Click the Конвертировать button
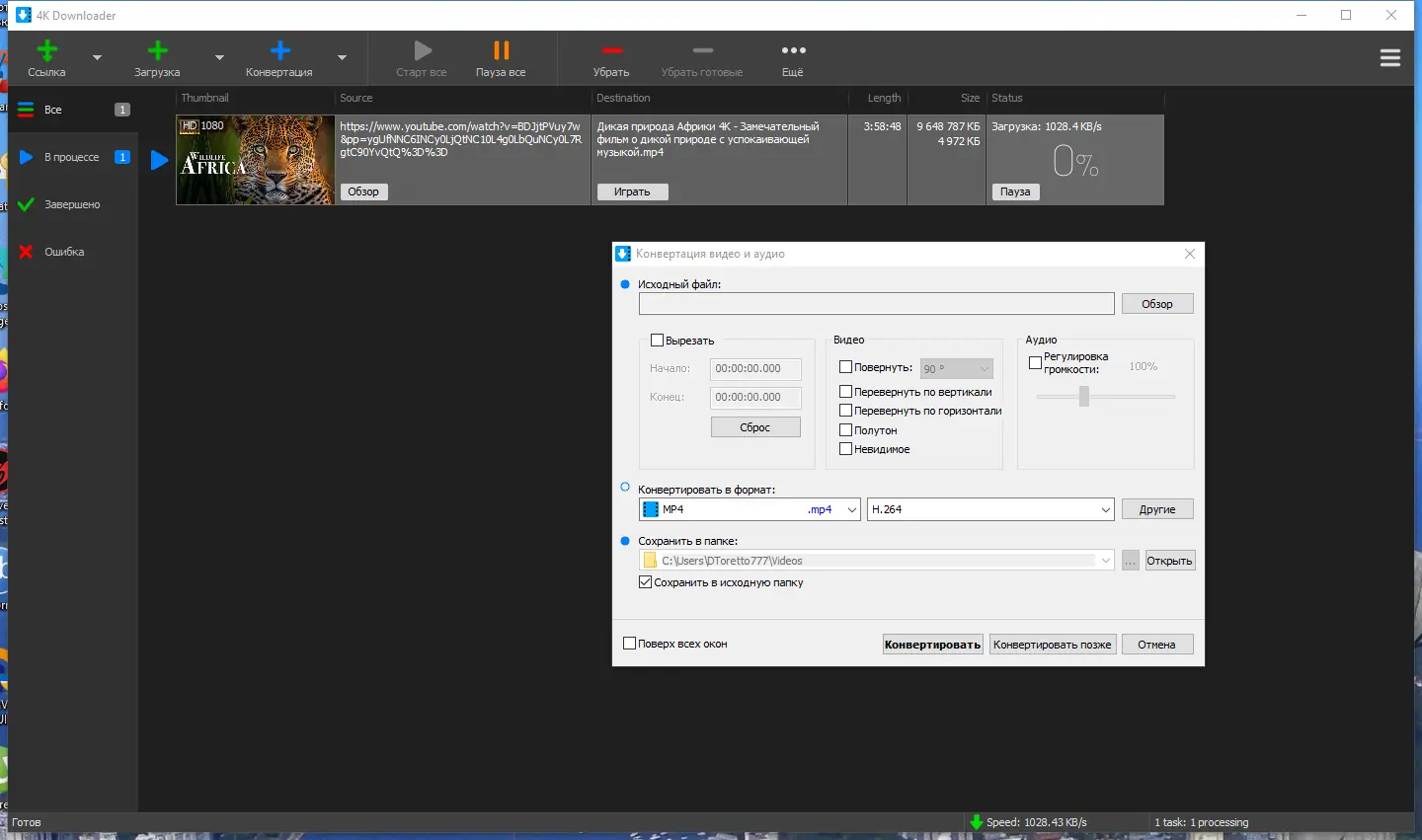The width and height of the screenshot is (1422, 840). 933,645
